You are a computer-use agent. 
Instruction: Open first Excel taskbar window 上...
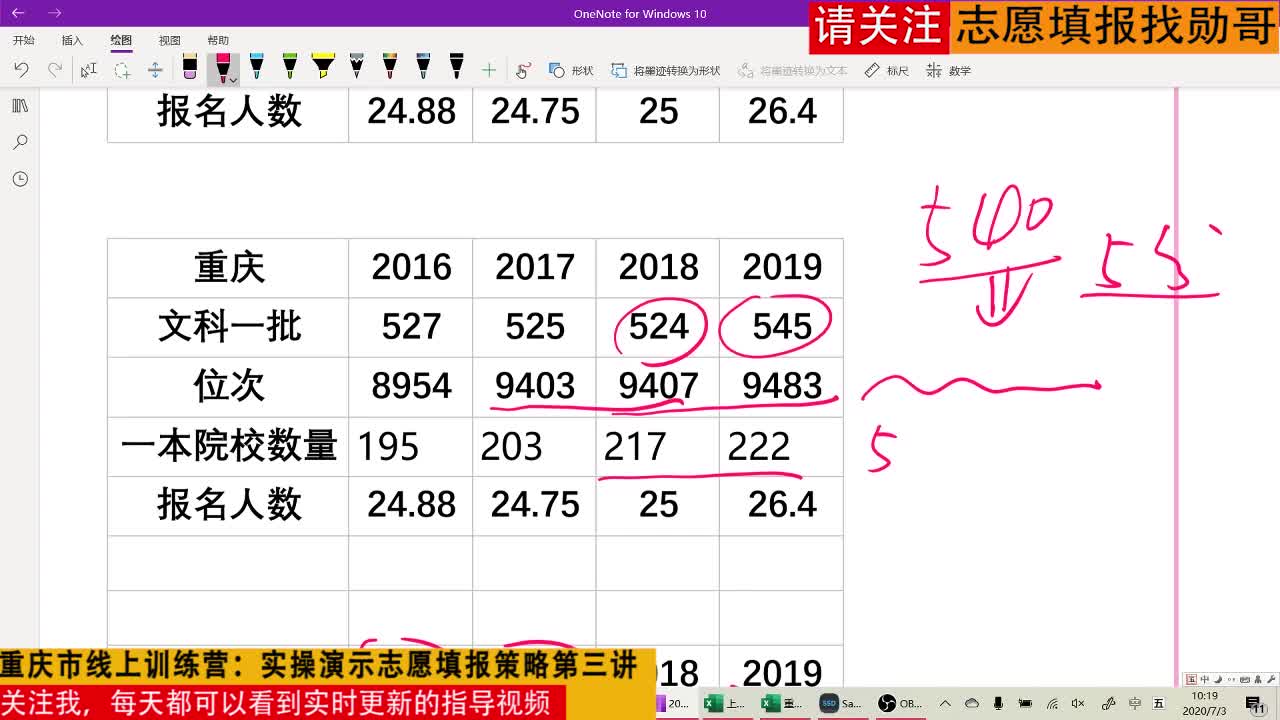tap(725, 703)
